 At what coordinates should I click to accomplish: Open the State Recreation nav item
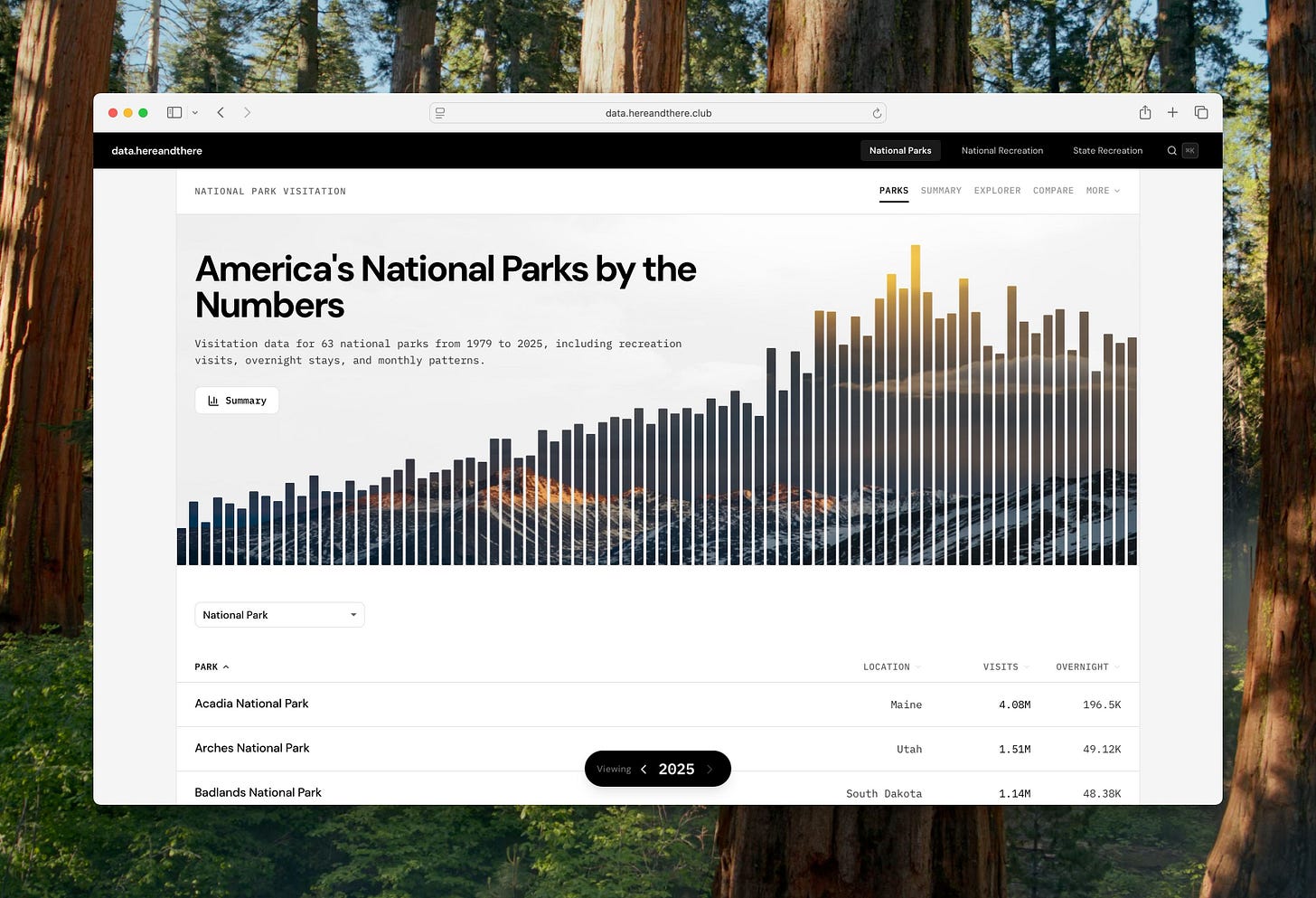(1107, 151)
